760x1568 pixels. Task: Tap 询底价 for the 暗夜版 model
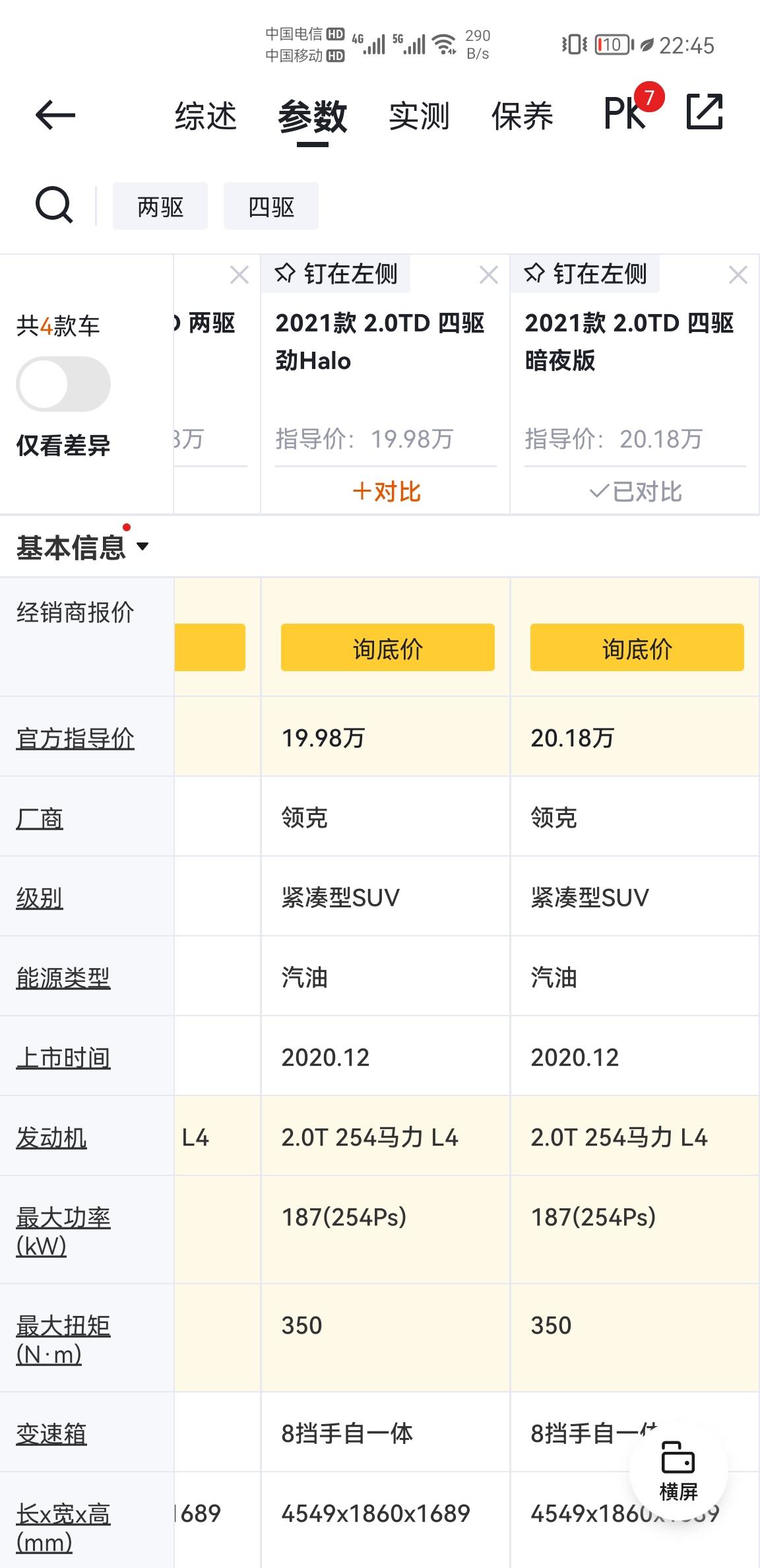pyautogui.click(x=637, y=647)
